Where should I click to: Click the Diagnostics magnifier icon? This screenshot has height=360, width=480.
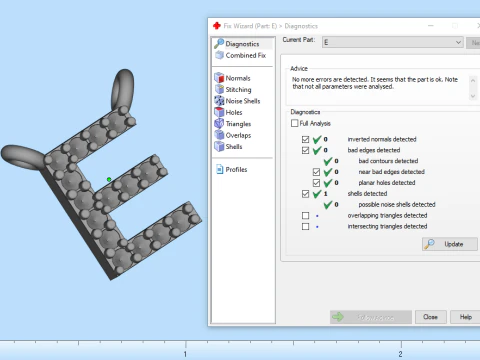click(x=219, y=44)
